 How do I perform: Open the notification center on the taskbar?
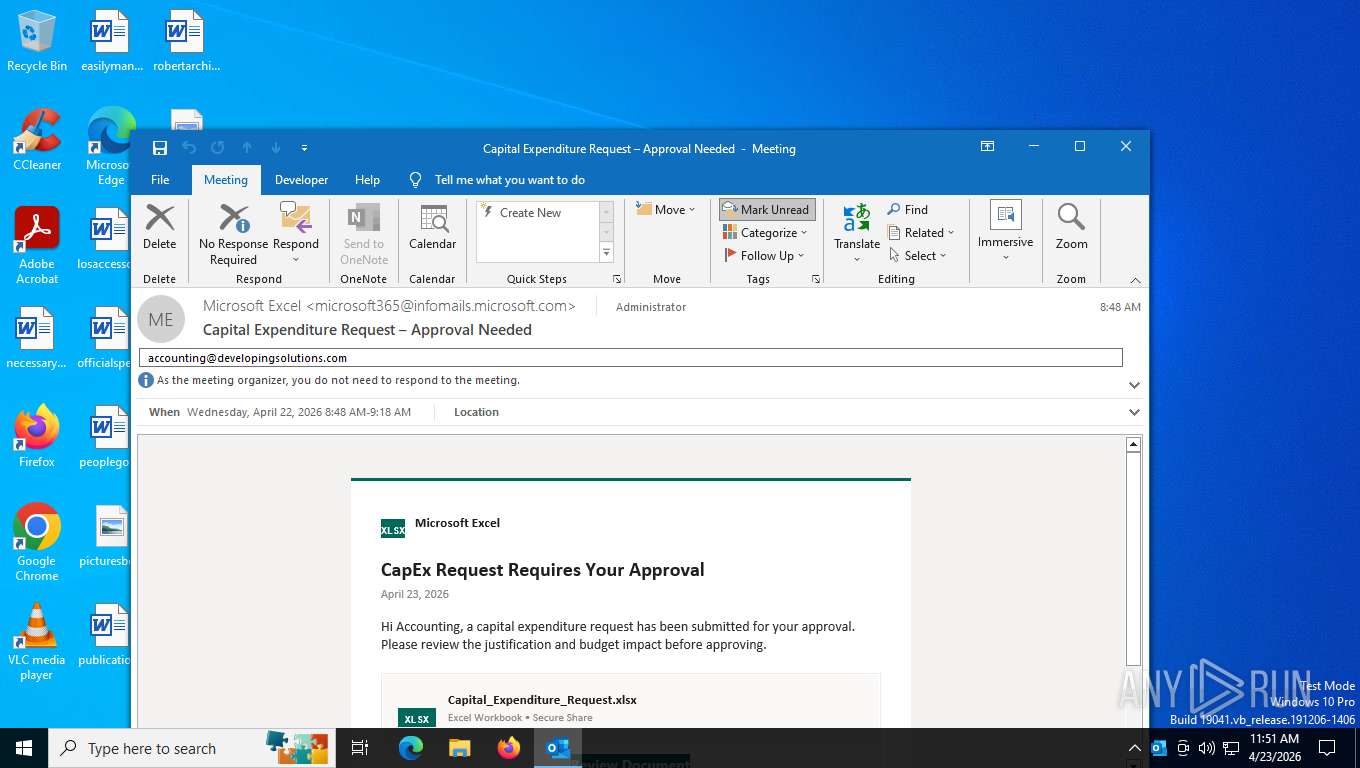[x=1327, y=748]
